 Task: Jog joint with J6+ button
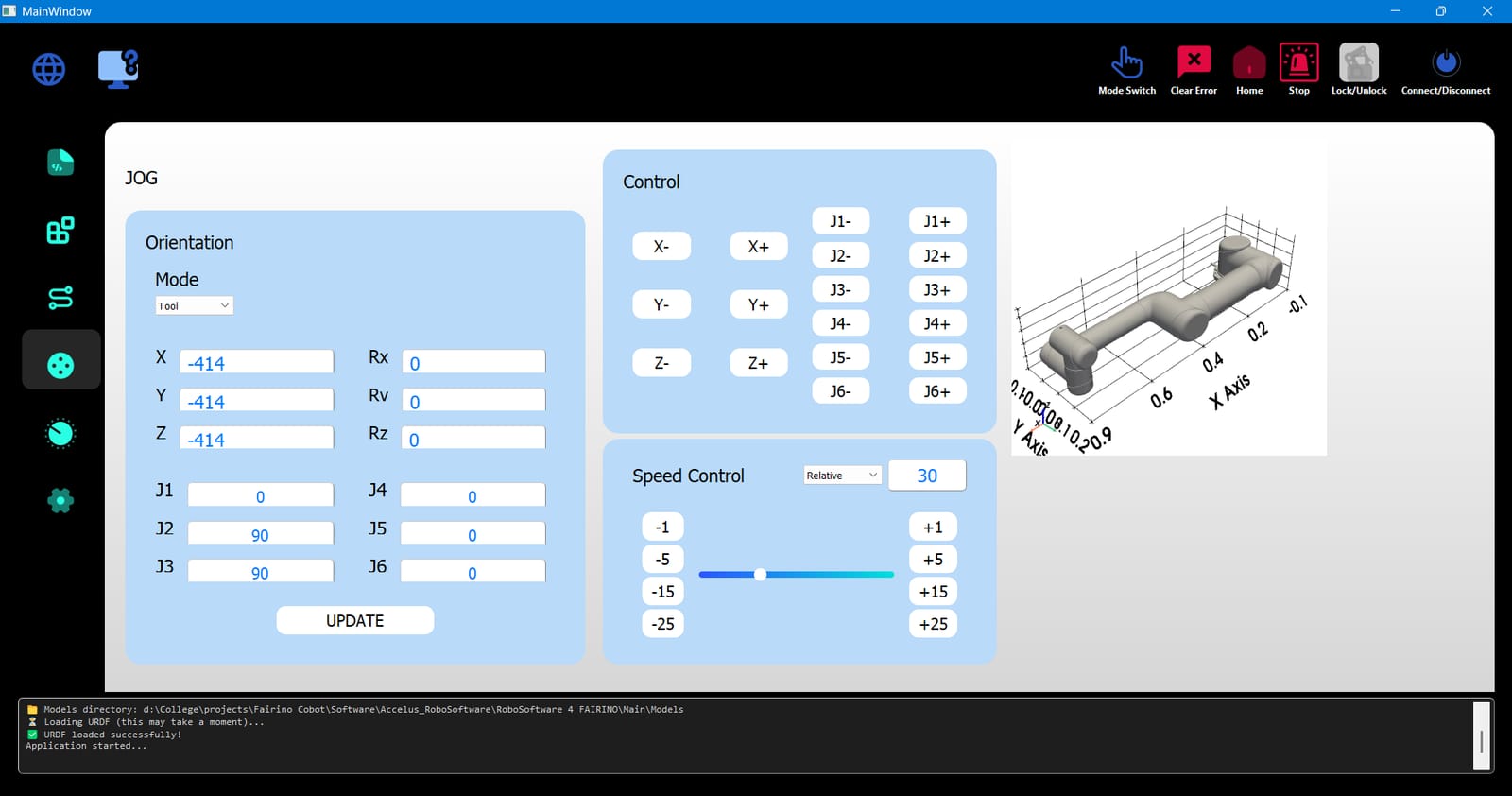coord(937,391)
